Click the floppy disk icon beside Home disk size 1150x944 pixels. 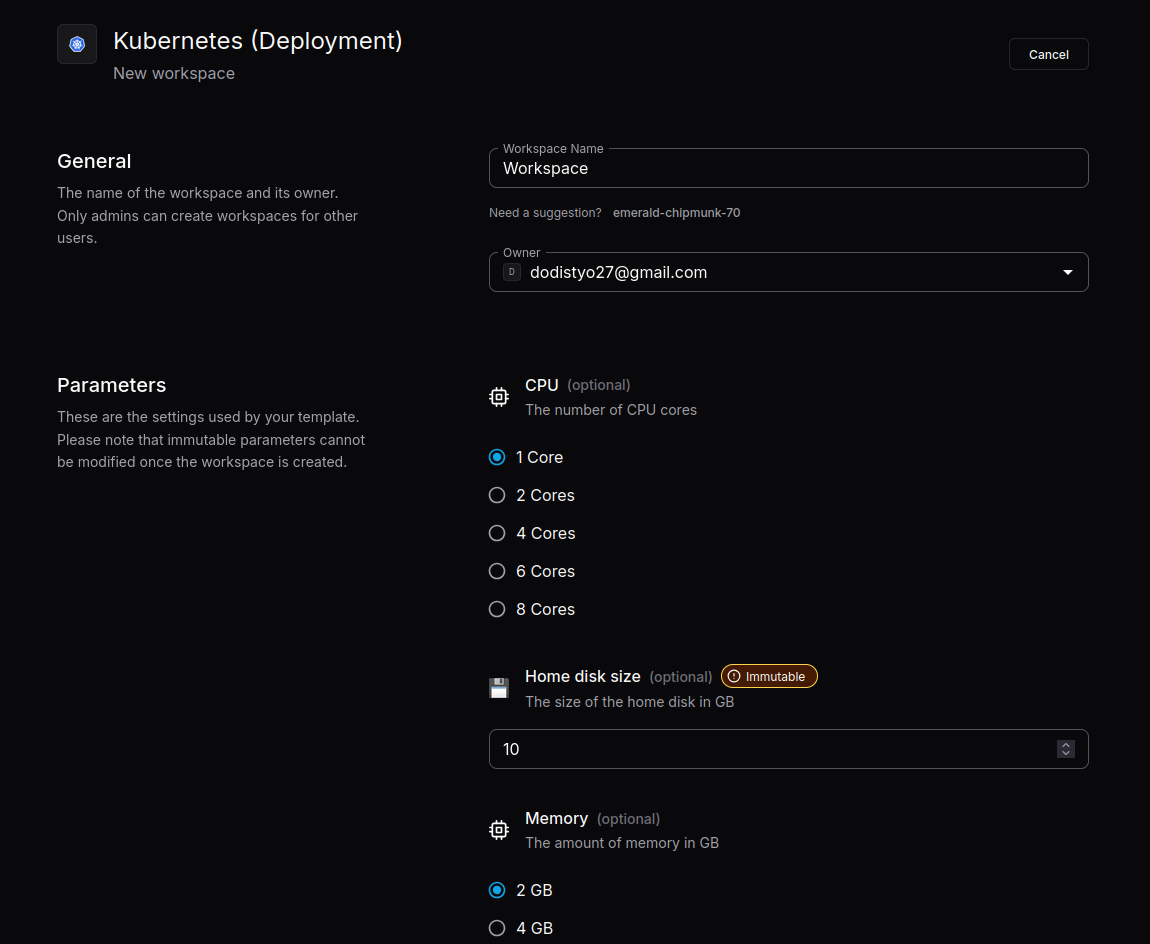(499, 688)
